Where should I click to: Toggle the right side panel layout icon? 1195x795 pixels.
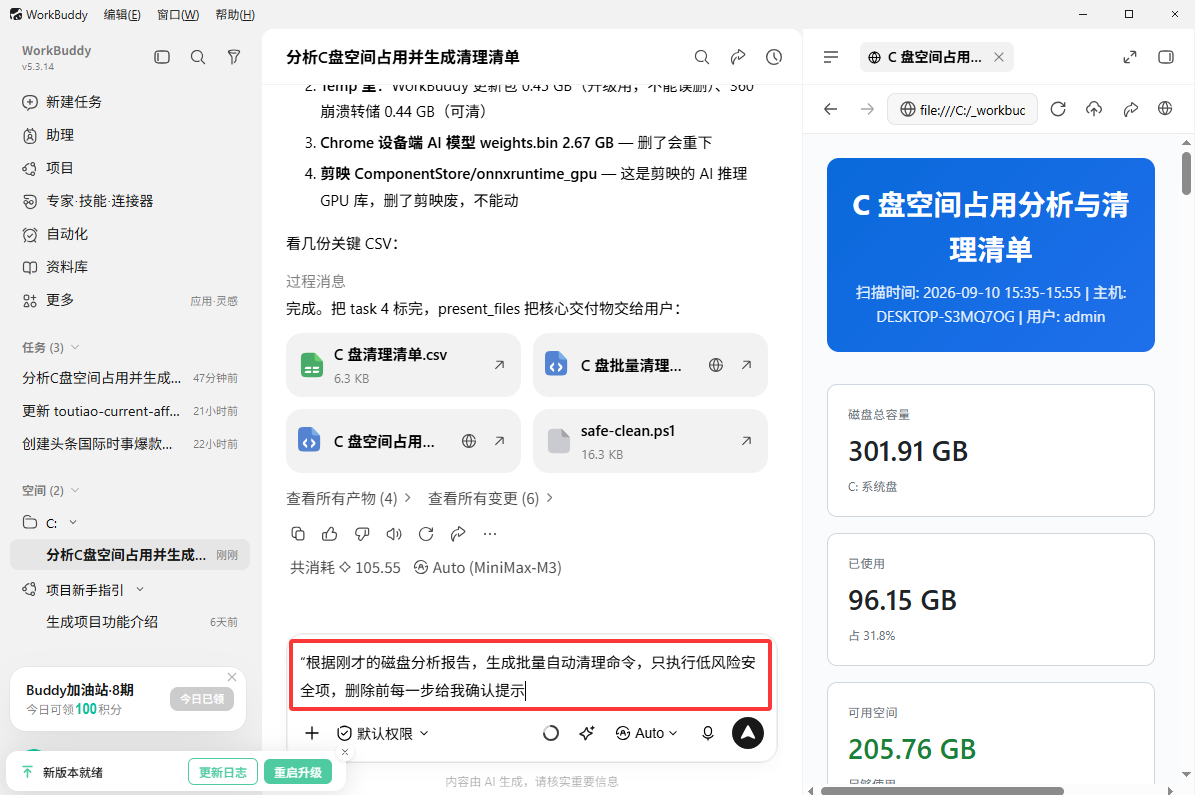1165,57
